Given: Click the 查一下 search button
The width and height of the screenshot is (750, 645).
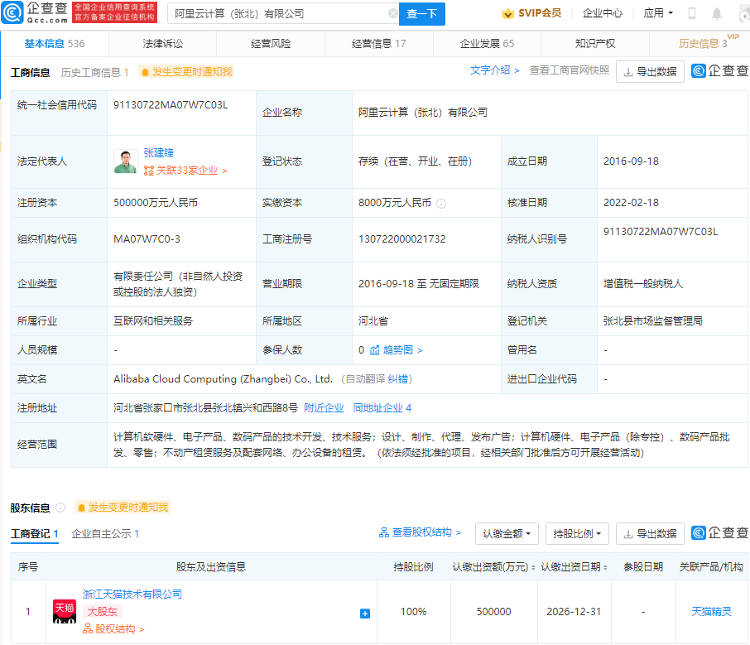Looking at the screenshot, I should tap(422, 14).
